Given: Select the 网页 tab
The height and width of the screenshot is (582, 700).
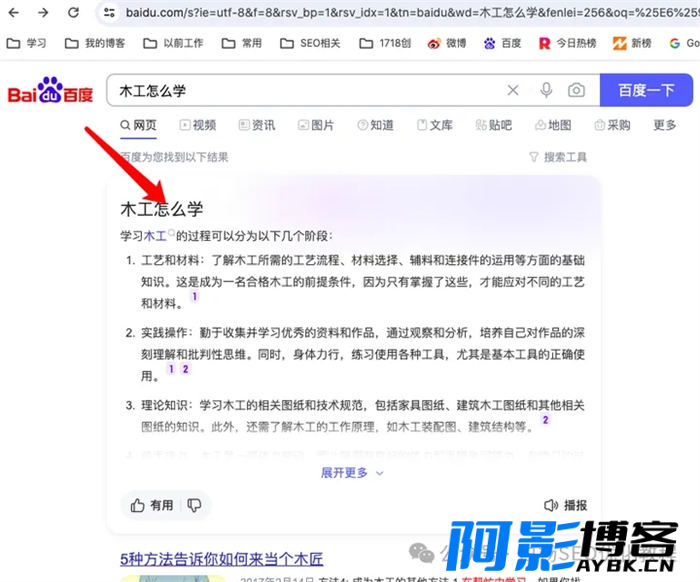Looking at the screenshot, I should [x=138, y=125].
